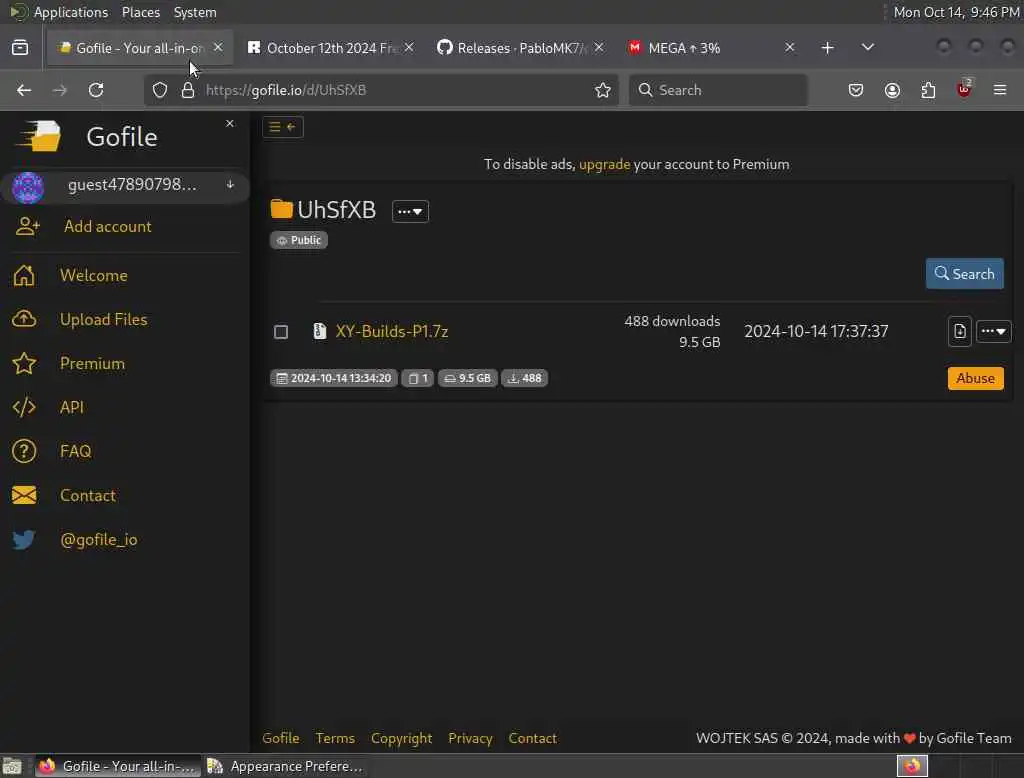Click the show desktop taskbar icon
The height and width of the screenshot is (778, 1024).
tap(12, 766)
